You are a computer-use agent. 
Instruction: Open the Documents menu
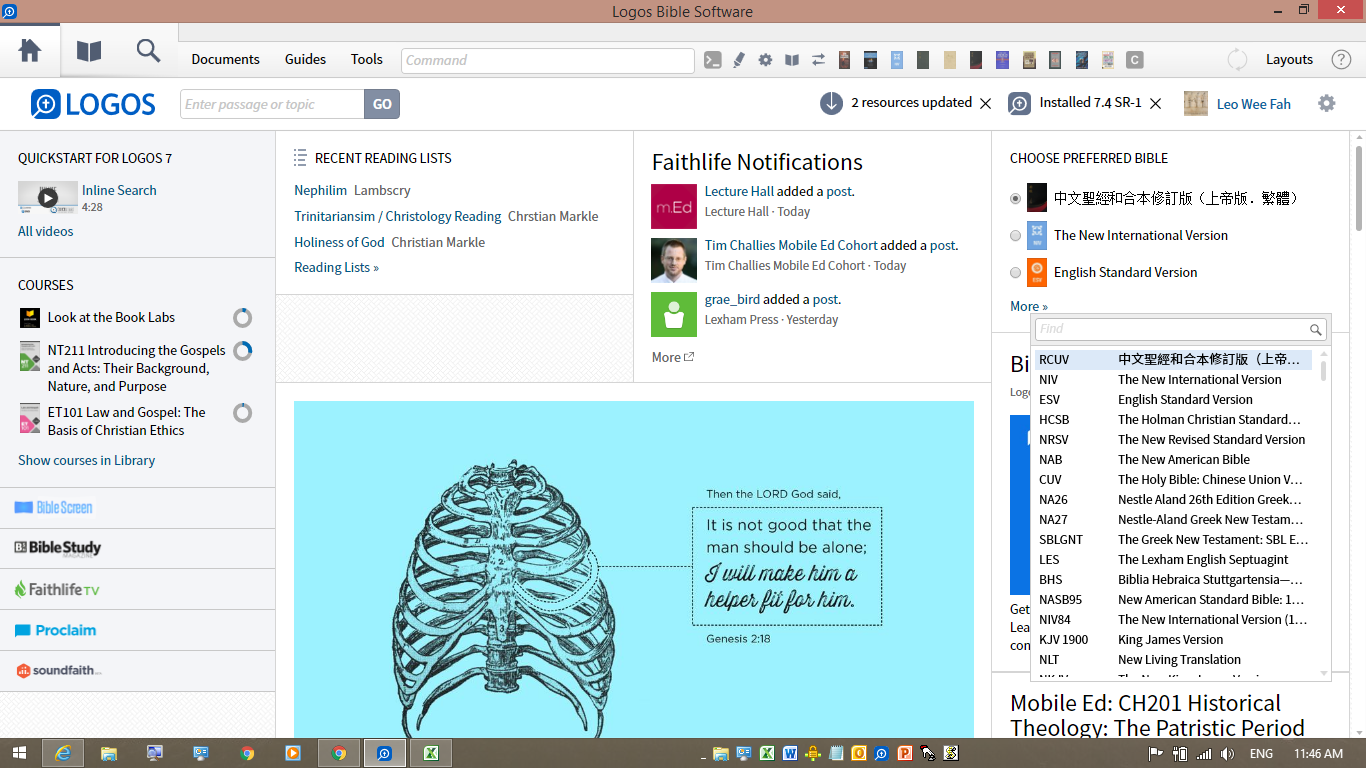click(x=225, y=59)
